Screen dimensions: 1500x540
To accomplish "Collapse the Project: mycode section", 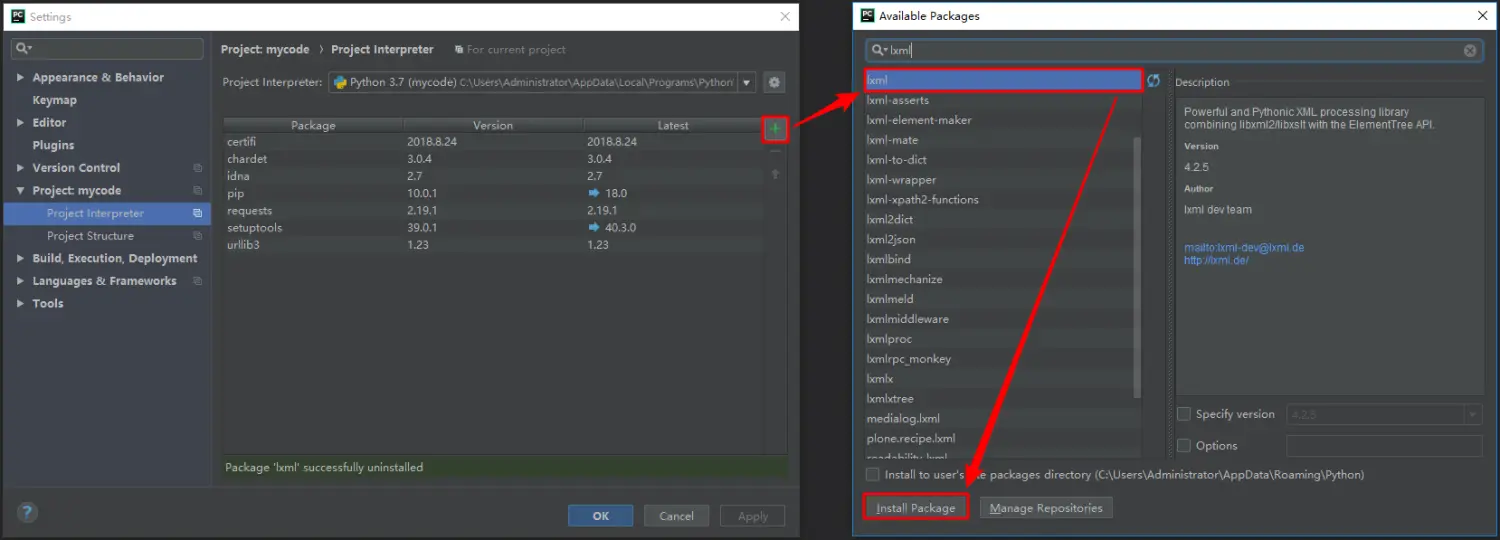I will [x=20, y=191].
